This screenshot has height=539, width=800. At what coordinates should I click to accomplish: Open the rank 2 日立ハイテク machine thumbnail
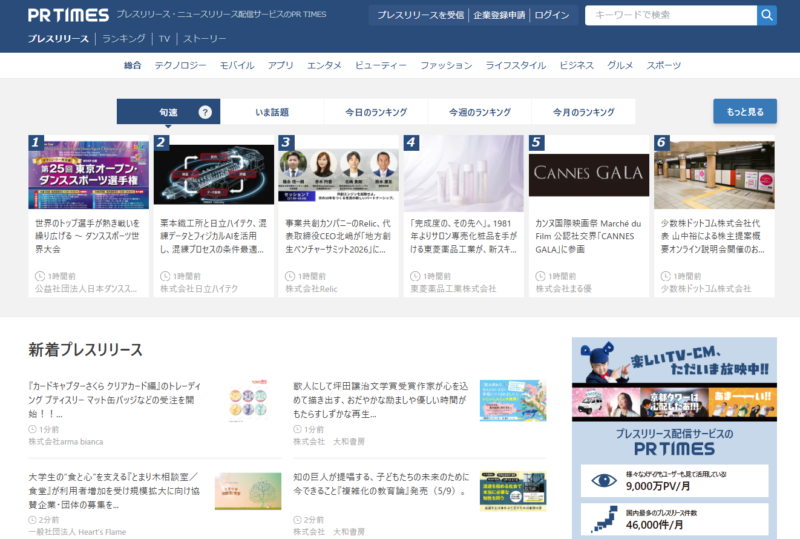214,175
